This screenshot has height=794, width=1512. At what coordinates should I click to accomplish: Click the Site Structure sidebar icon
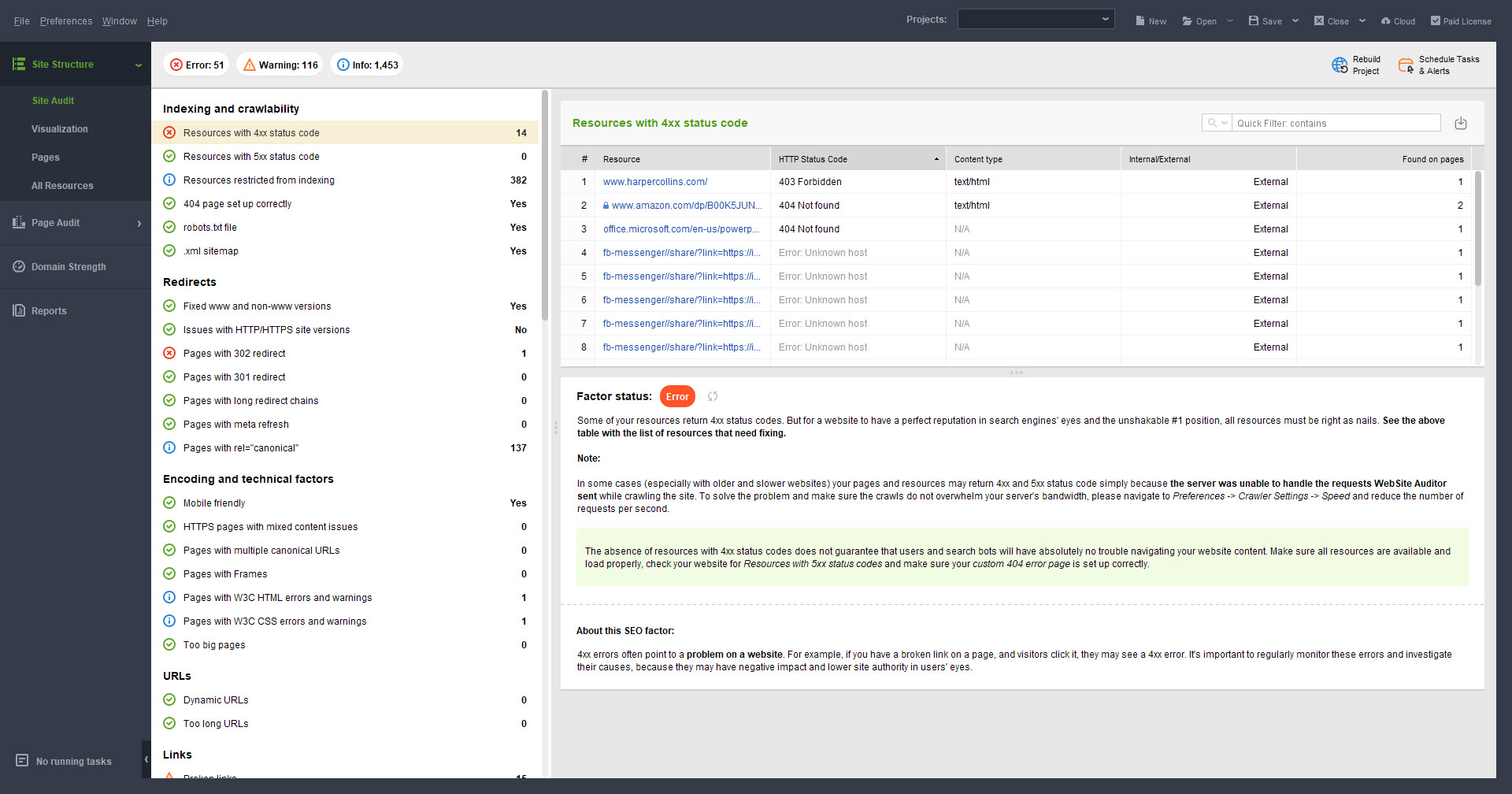click(19, 65)
